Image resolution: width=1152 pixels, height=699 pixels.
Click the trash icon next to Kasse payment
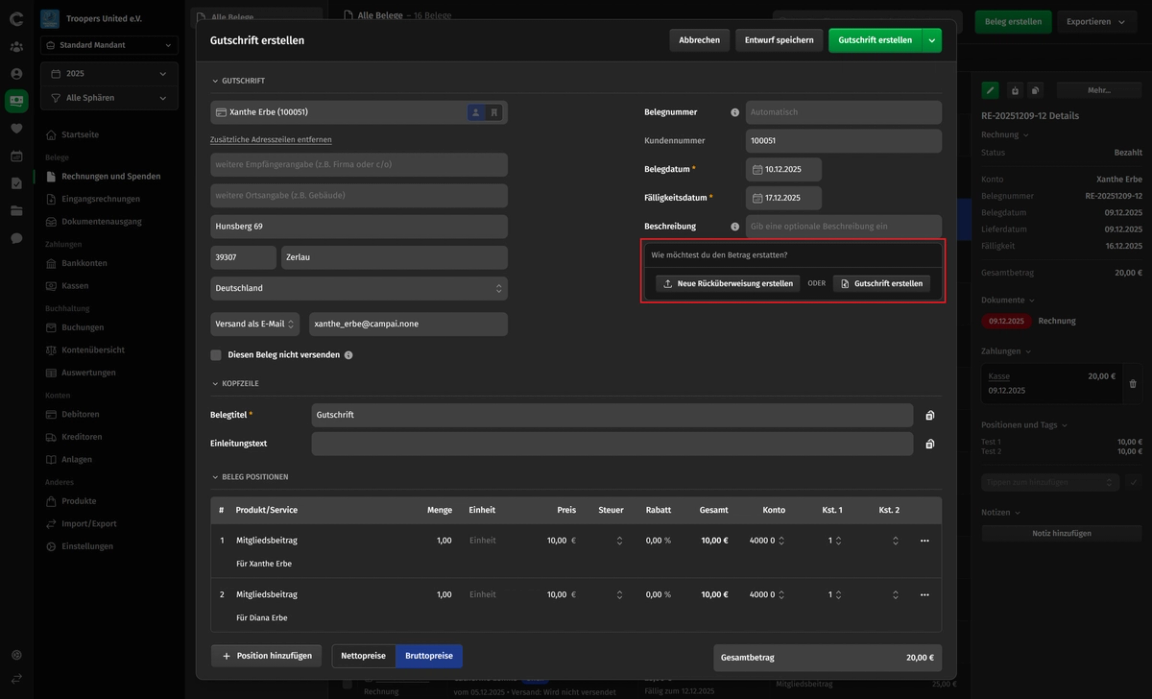(x=1133, y=384)
